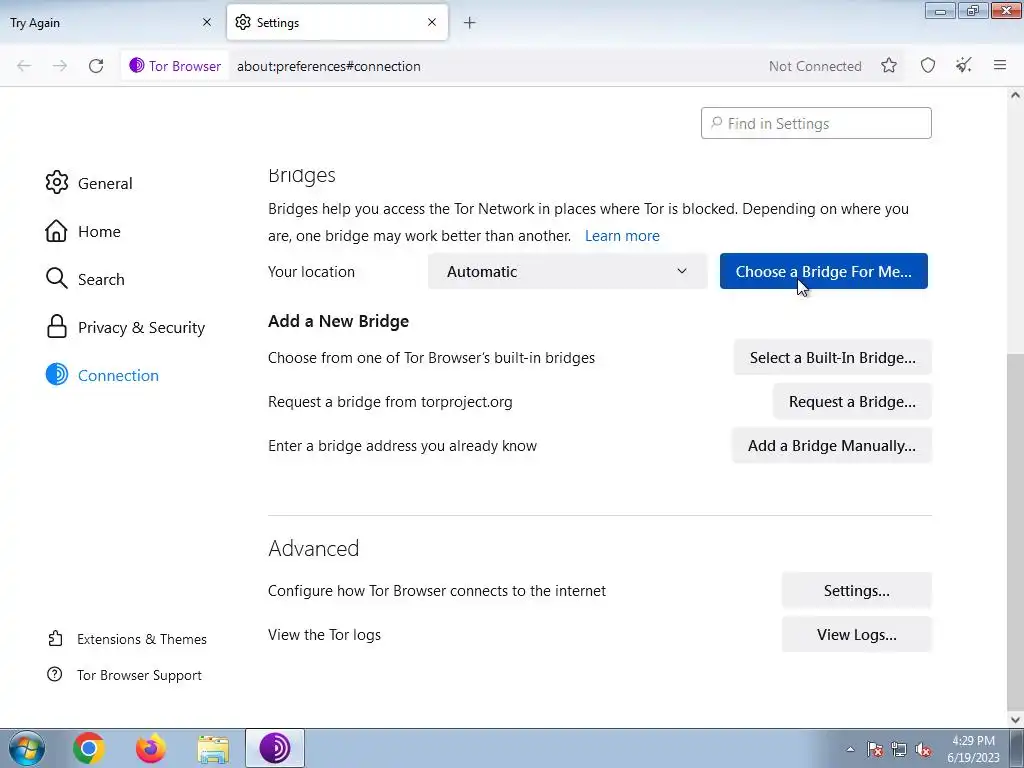This screenshot has height=768, width=1024.
Task: Click the forward arrow in the toolbar
Action: [x=59, y=66]
